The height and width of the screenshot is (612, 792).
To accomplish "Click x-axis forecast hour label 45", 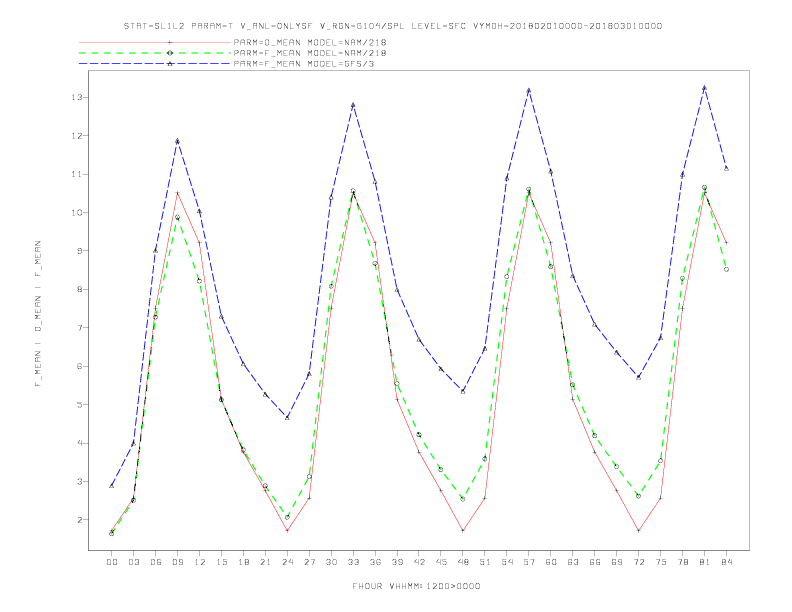I will pos(441,562).
